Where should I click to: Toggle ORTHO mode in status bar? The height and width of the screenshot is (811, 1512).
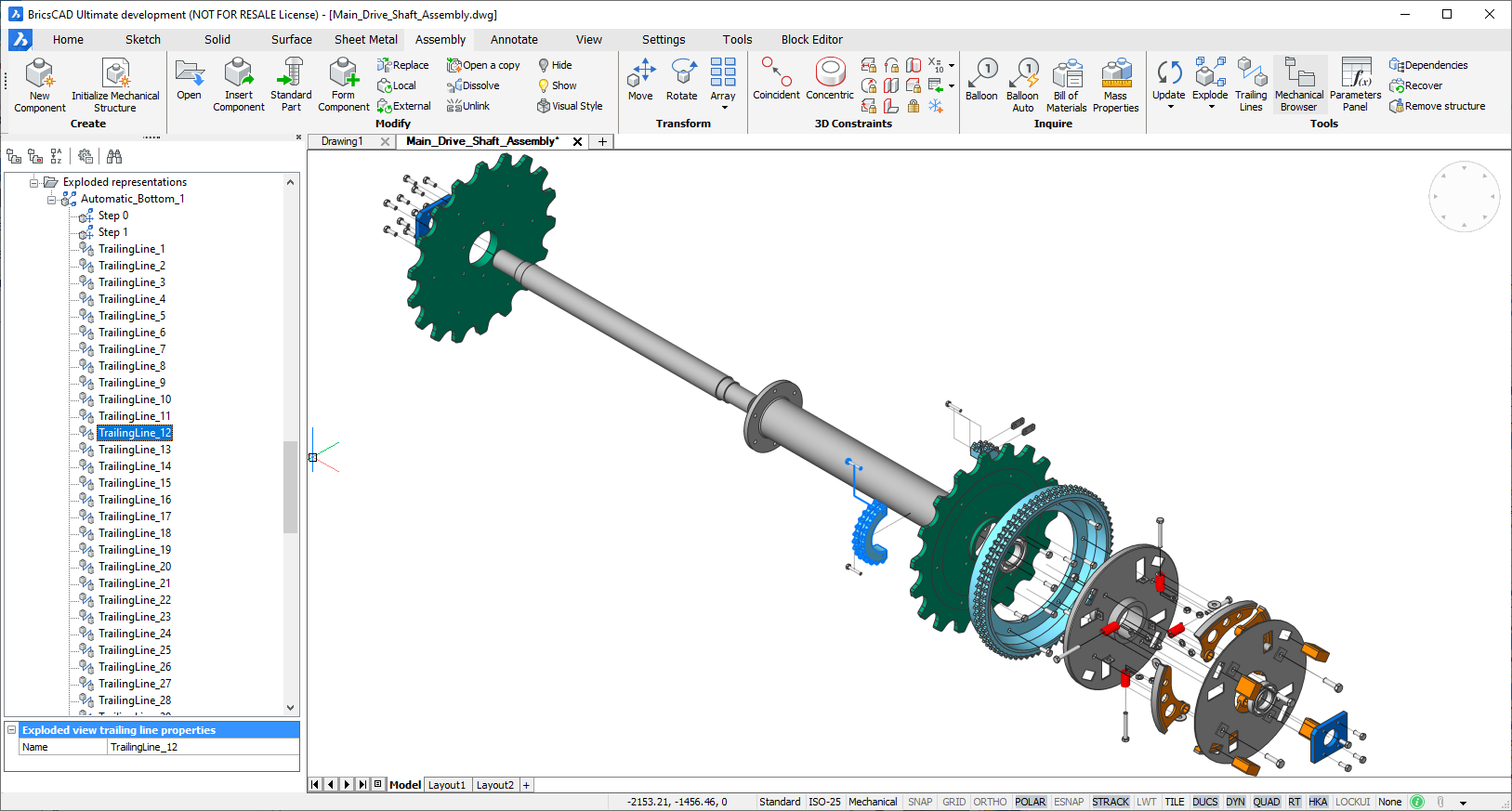click(990, 802)
